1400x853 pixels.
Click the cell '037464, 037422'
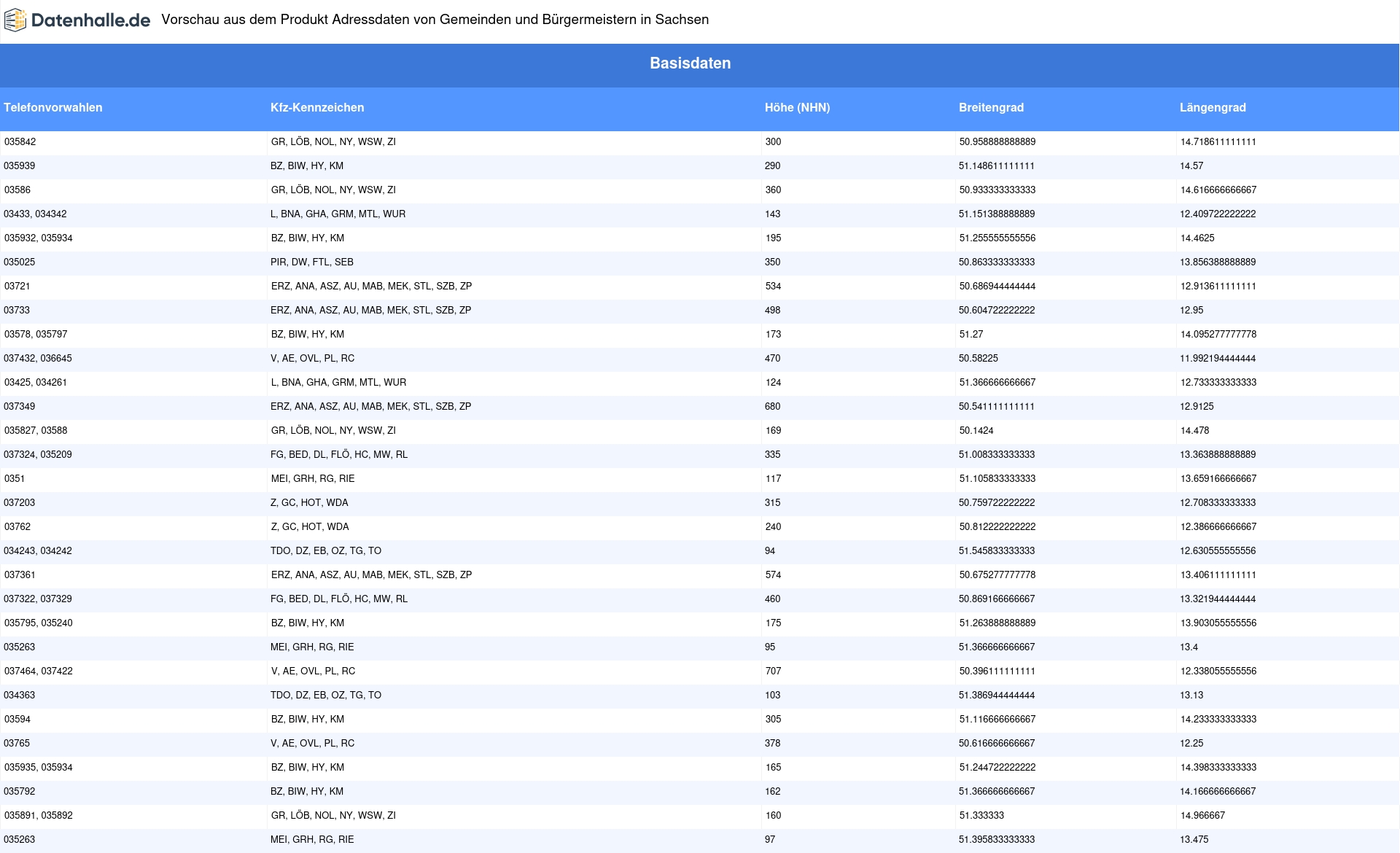point(38,671)
